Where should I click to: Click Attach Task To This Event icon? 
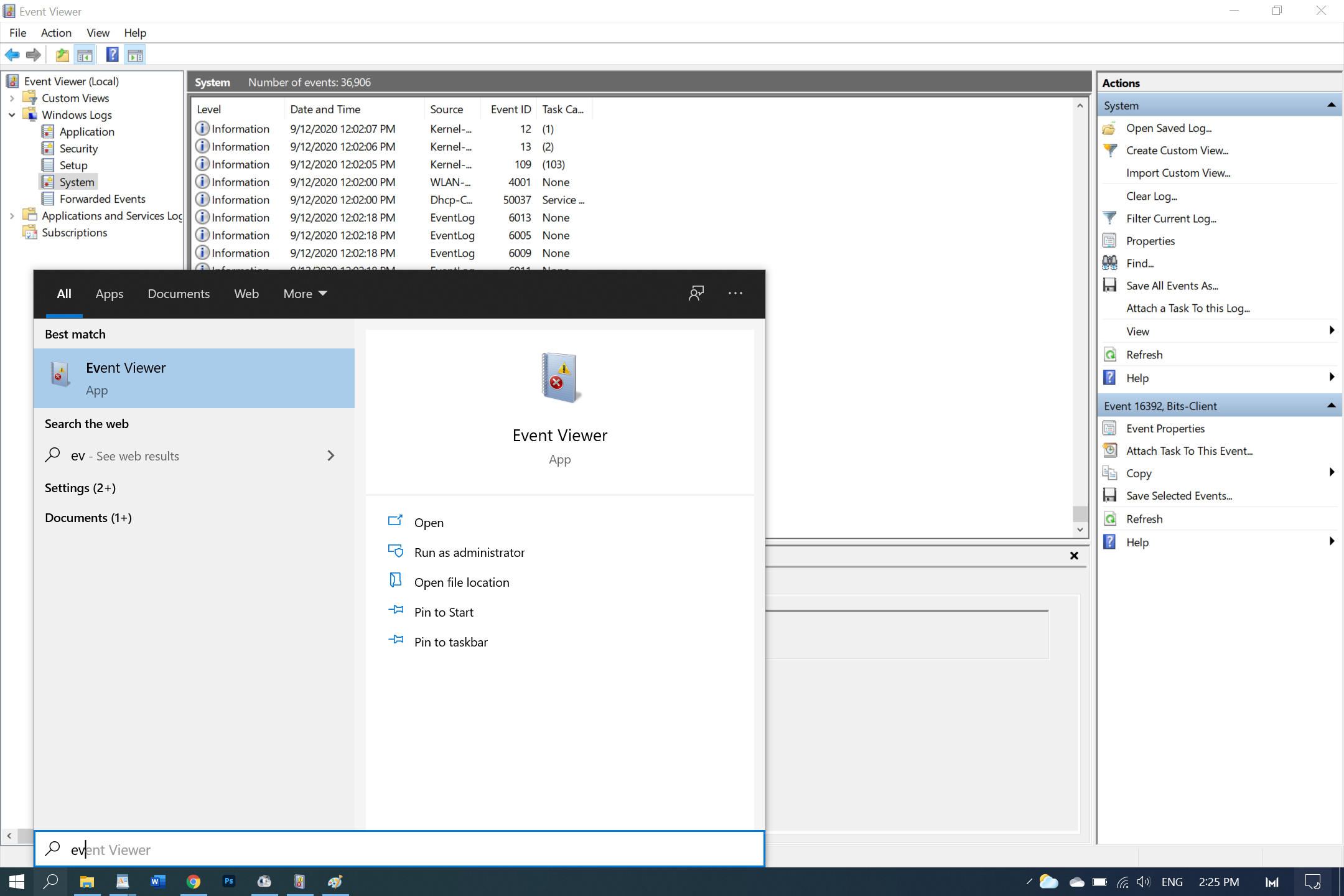click(1109, 451)
